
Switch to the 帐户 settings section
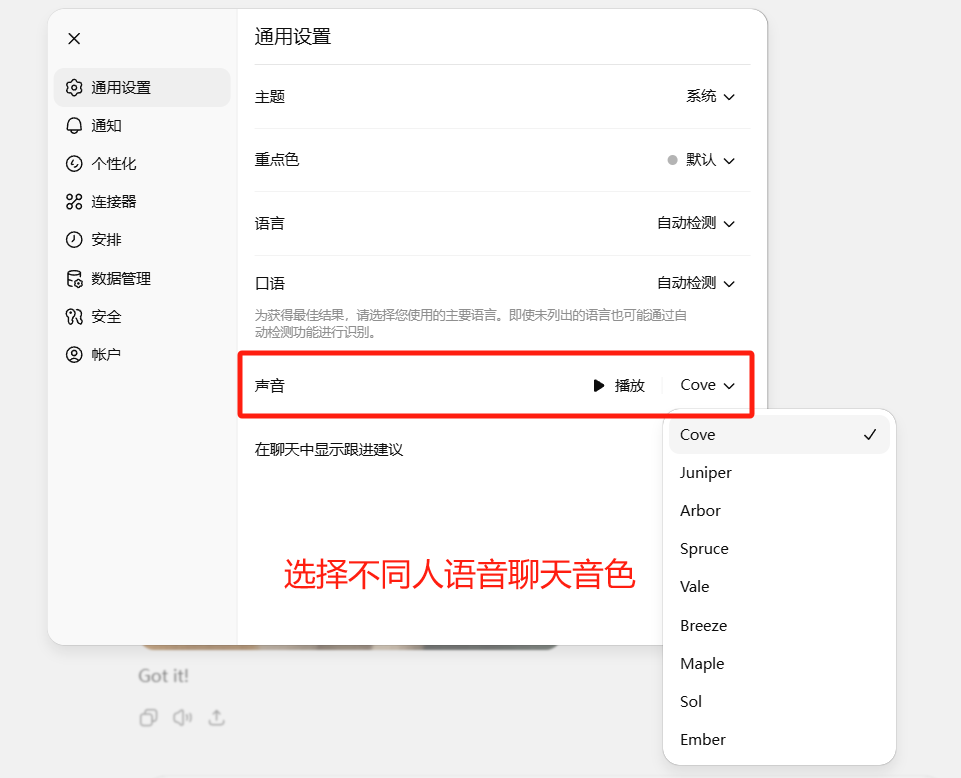pyautogui.click(x=74, y=354)
